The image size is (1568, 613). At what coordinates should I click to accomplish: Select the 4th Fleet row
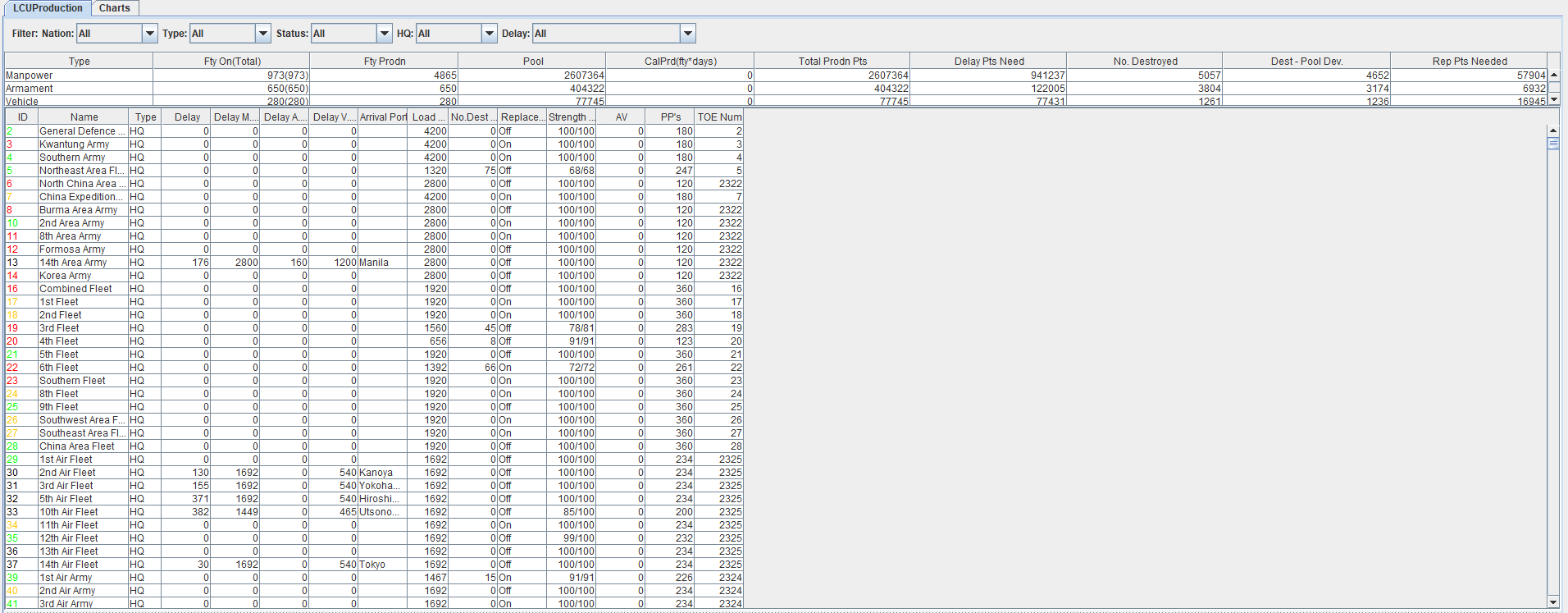pyautogui.click(x=374, y=341)
